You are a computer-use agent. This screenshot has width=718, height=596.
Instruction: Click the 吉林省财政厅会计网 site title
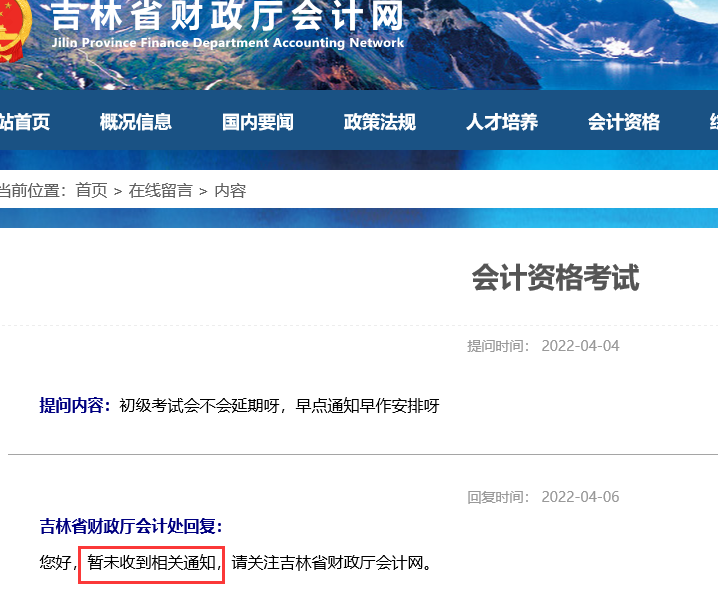228,17
